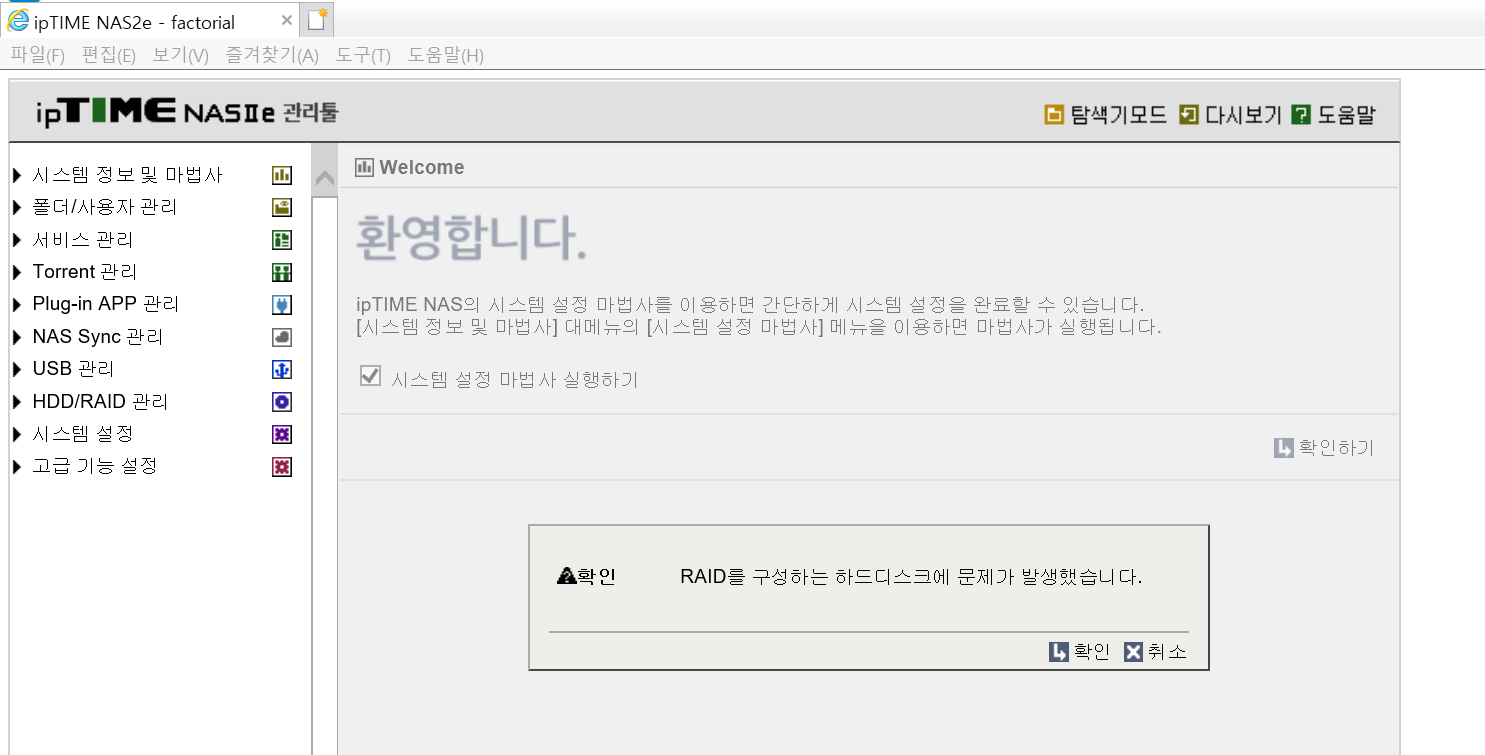Expand Plug-in APP 관리 tree arrow
Viewport: 1485px width, 755px height.
pyautogui.click(x=17, y=304)
